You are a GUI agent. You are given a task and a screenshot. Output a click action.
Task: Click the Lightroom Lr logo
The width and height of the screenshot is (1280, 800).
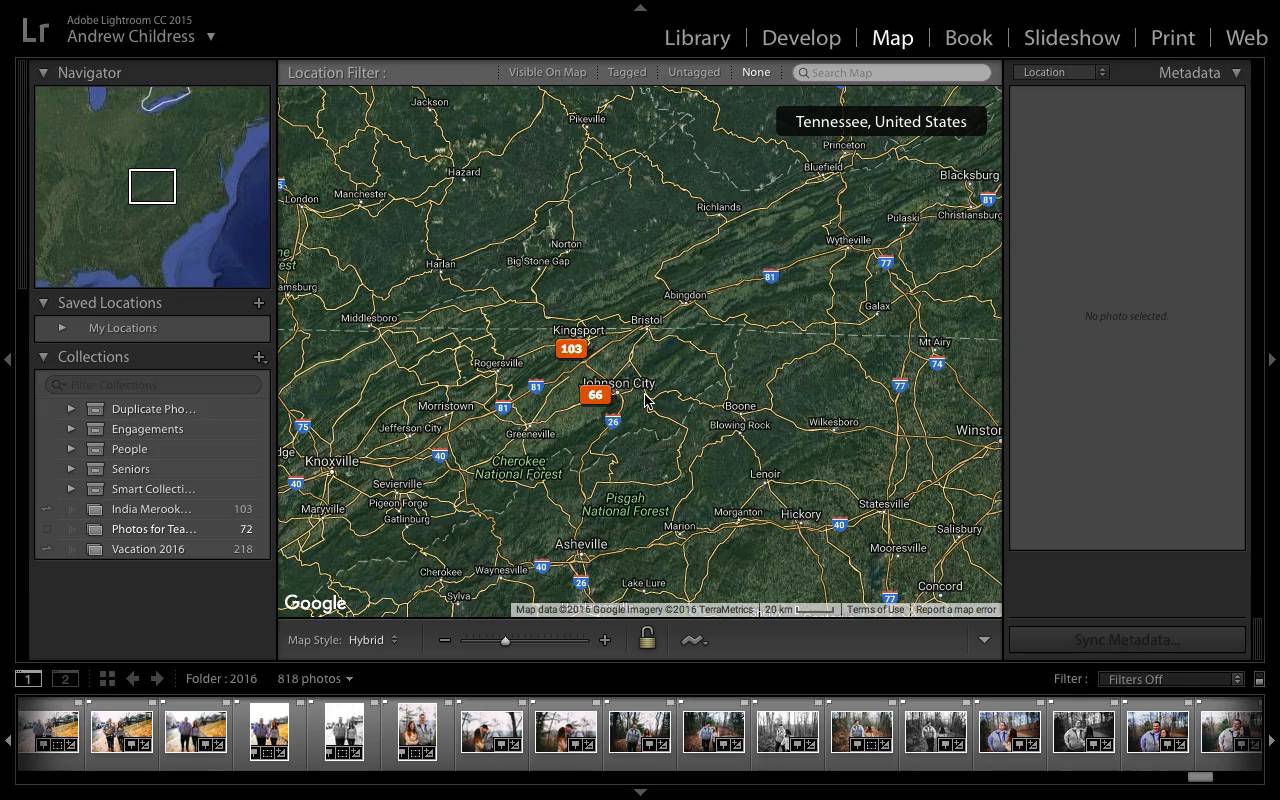(35, 30)
